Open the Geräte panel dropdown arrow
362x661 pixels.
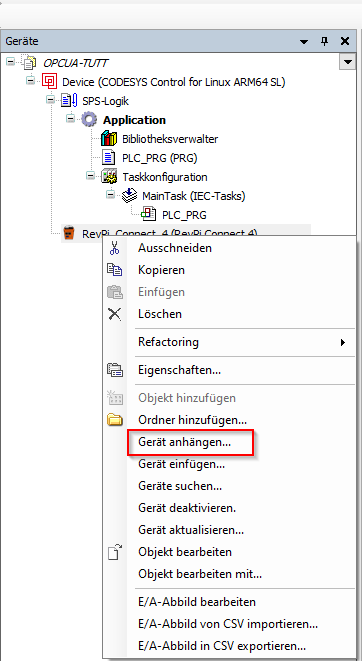pyautogui.click(x=304, y=41)
